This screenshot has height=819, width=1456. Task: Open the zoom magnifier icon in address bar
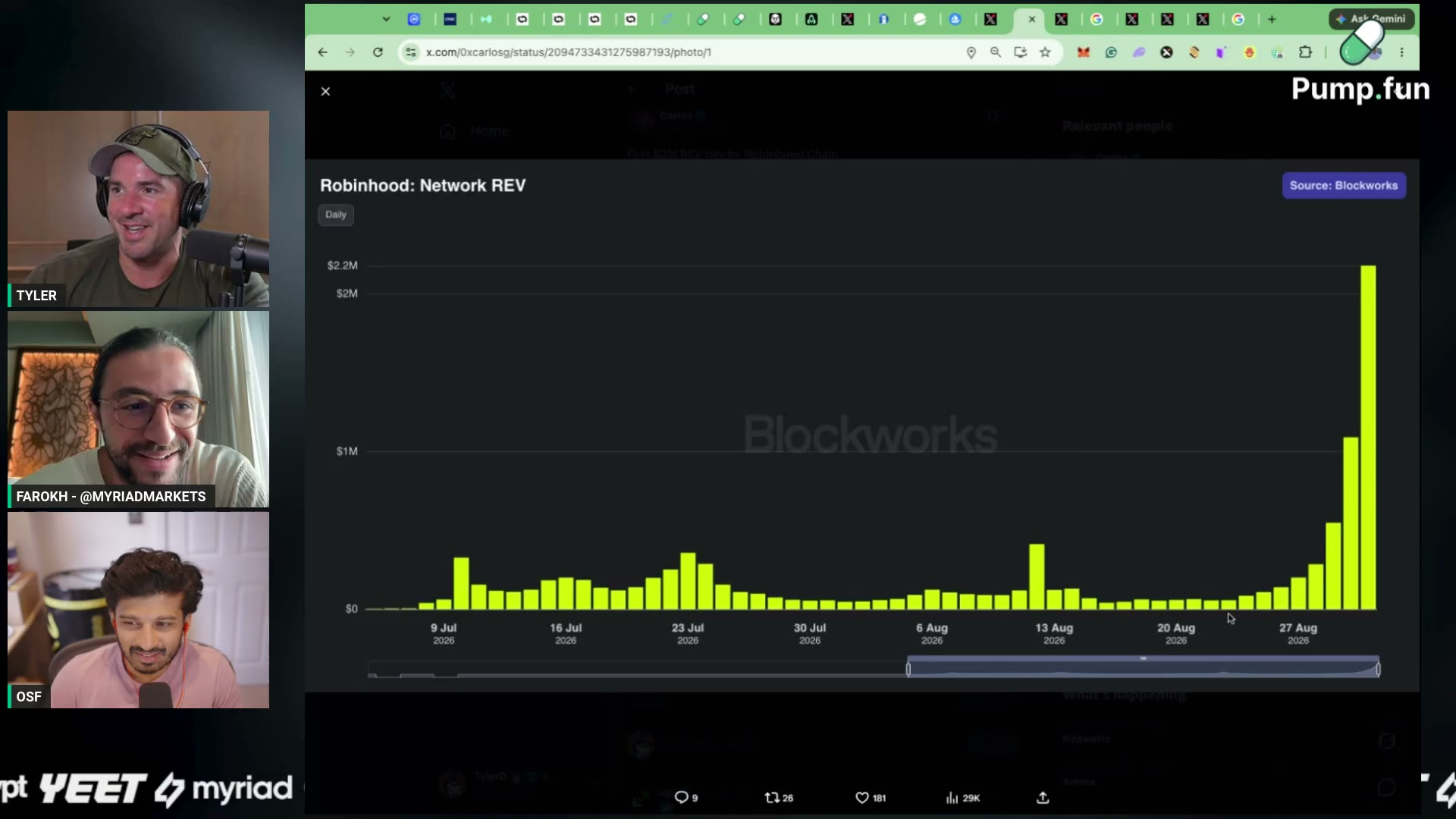(x=996, y=52)
